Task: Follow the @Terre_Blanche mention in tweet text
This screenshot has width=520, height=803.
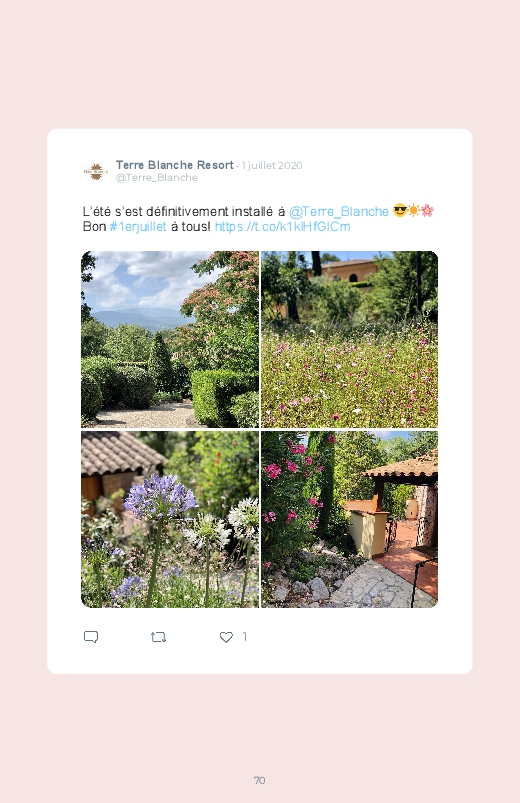Action: click(x=339, y=212)
